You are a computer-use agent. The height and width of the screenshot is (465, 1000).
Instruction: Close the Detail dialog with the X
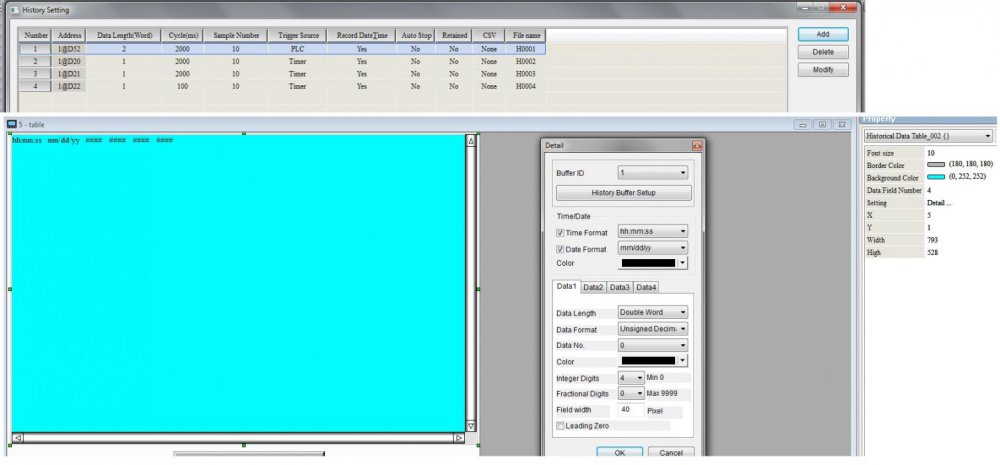click(x=697, y=146)
